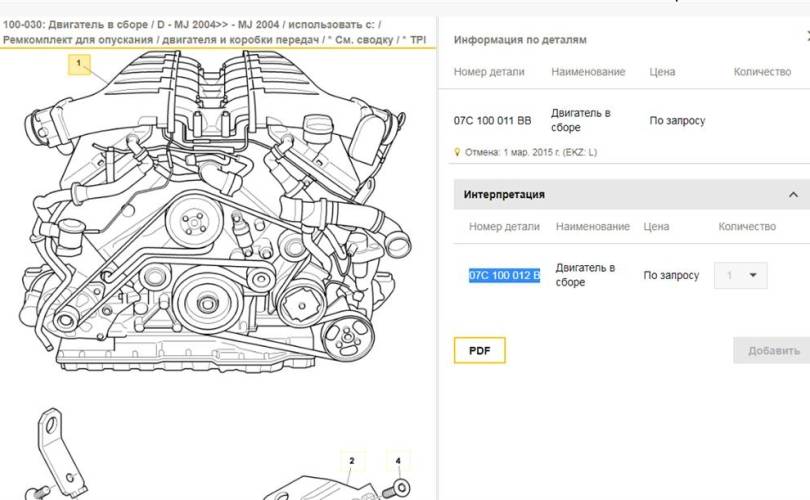Select the highlighted part number 07C 100 012 B
810x500 pixels.
point(504,275)
